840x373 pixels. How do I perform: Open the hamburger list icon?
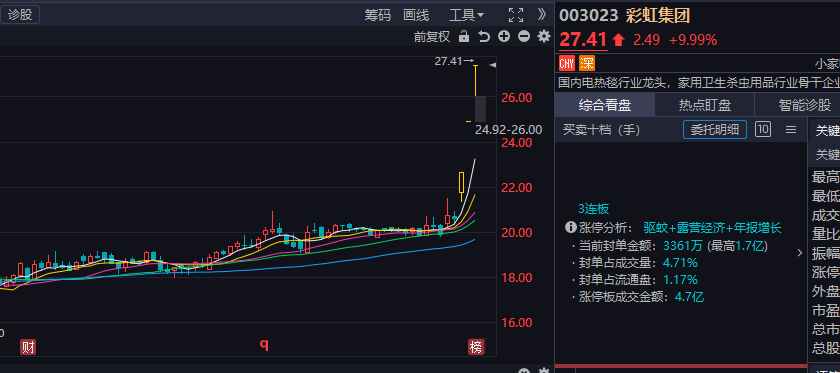point(790,130)
